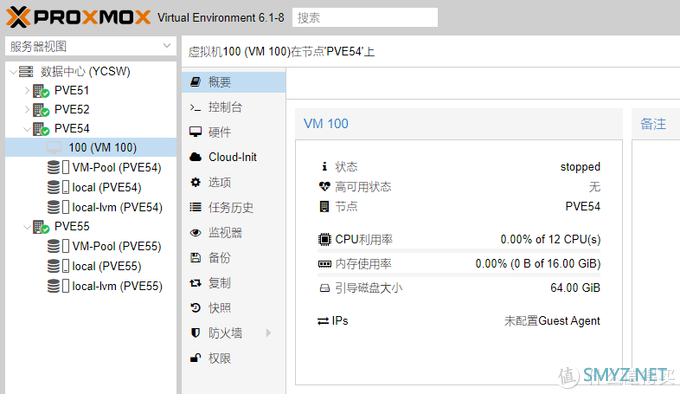680x394 pixels.
Task: Click the 权限 unlock icon
Action: click(196, 358)
